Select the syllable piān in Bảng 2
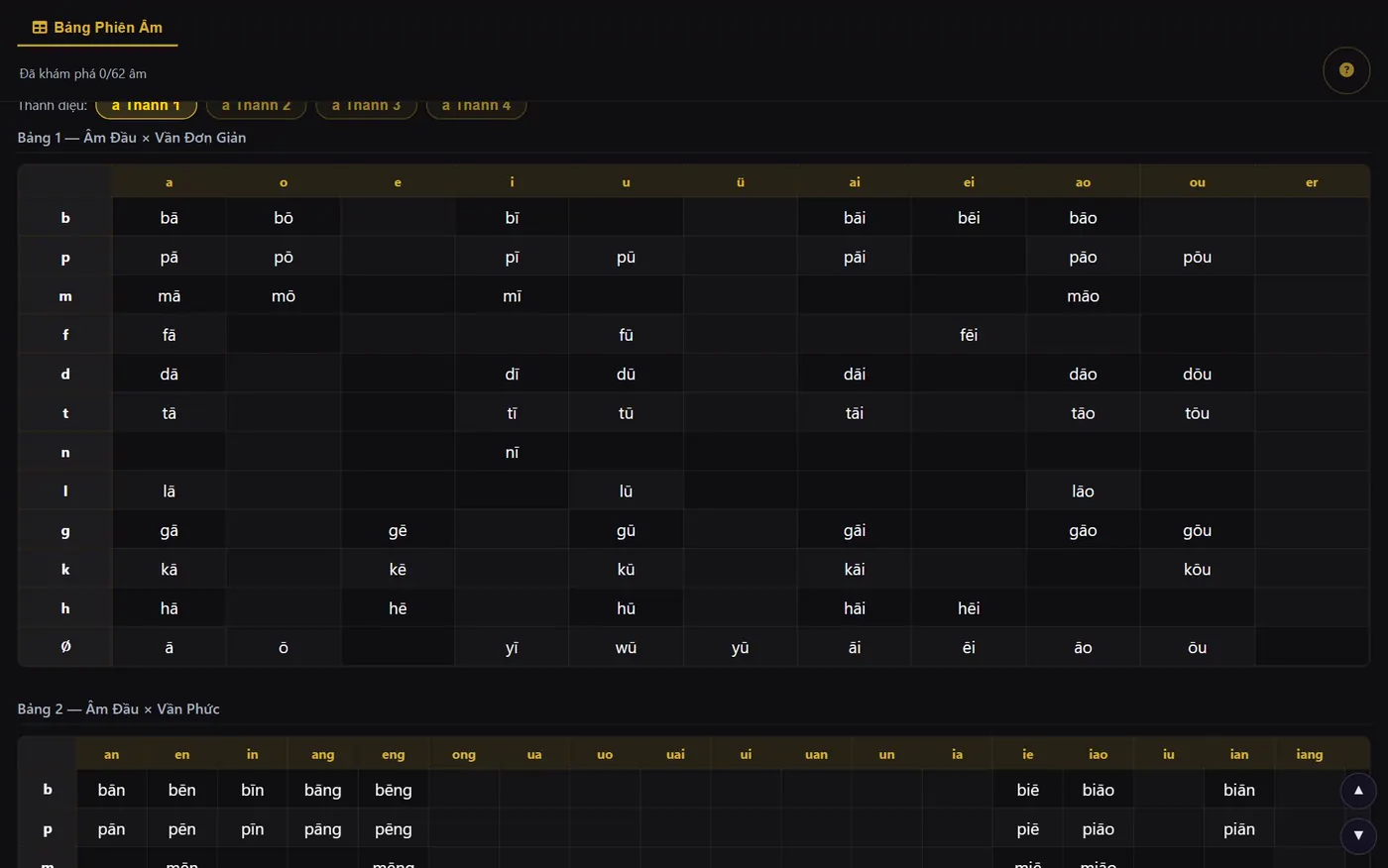This screenshot has width=1388, height=868. point(1239,829)
